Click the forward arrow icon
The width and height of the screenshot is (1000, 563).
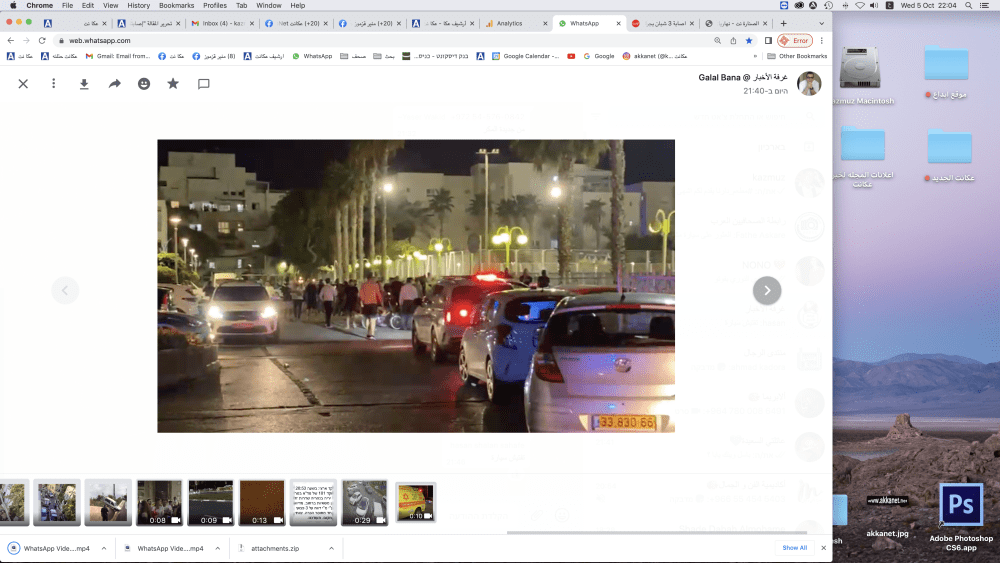tap(115, 84)
